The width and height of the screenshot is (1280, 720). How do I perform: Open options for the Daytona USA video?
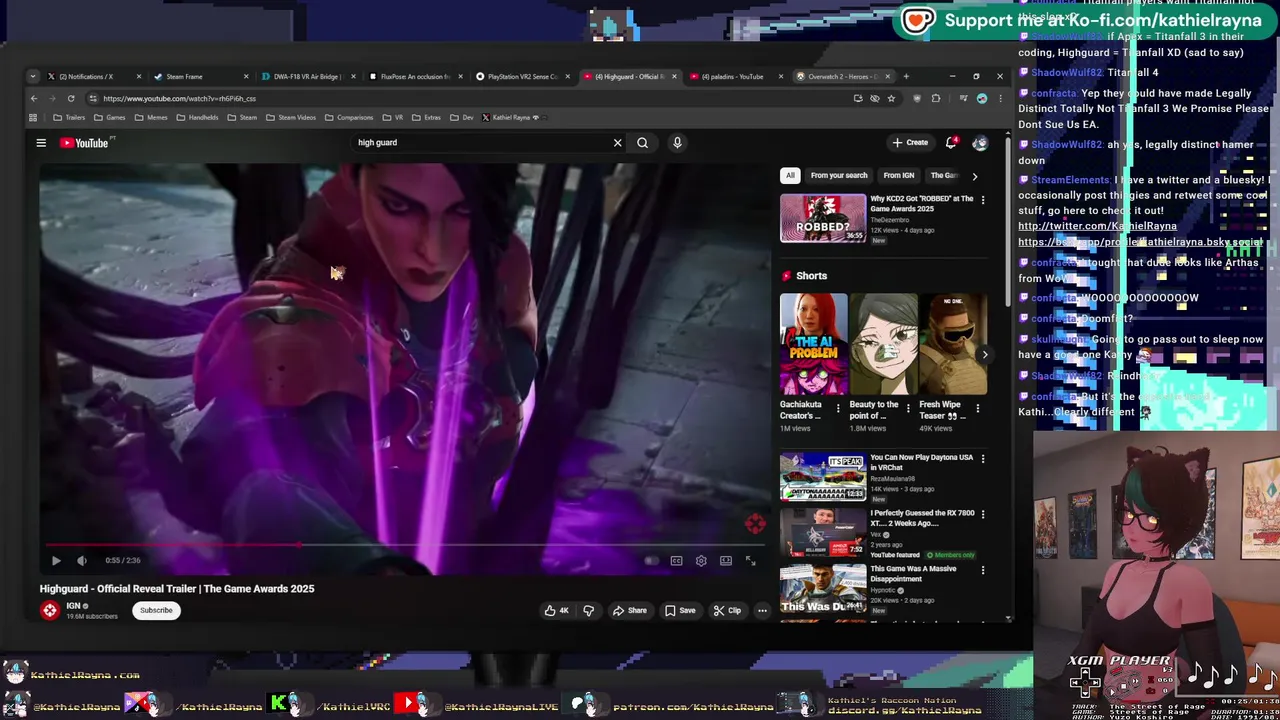coord(982,459)
